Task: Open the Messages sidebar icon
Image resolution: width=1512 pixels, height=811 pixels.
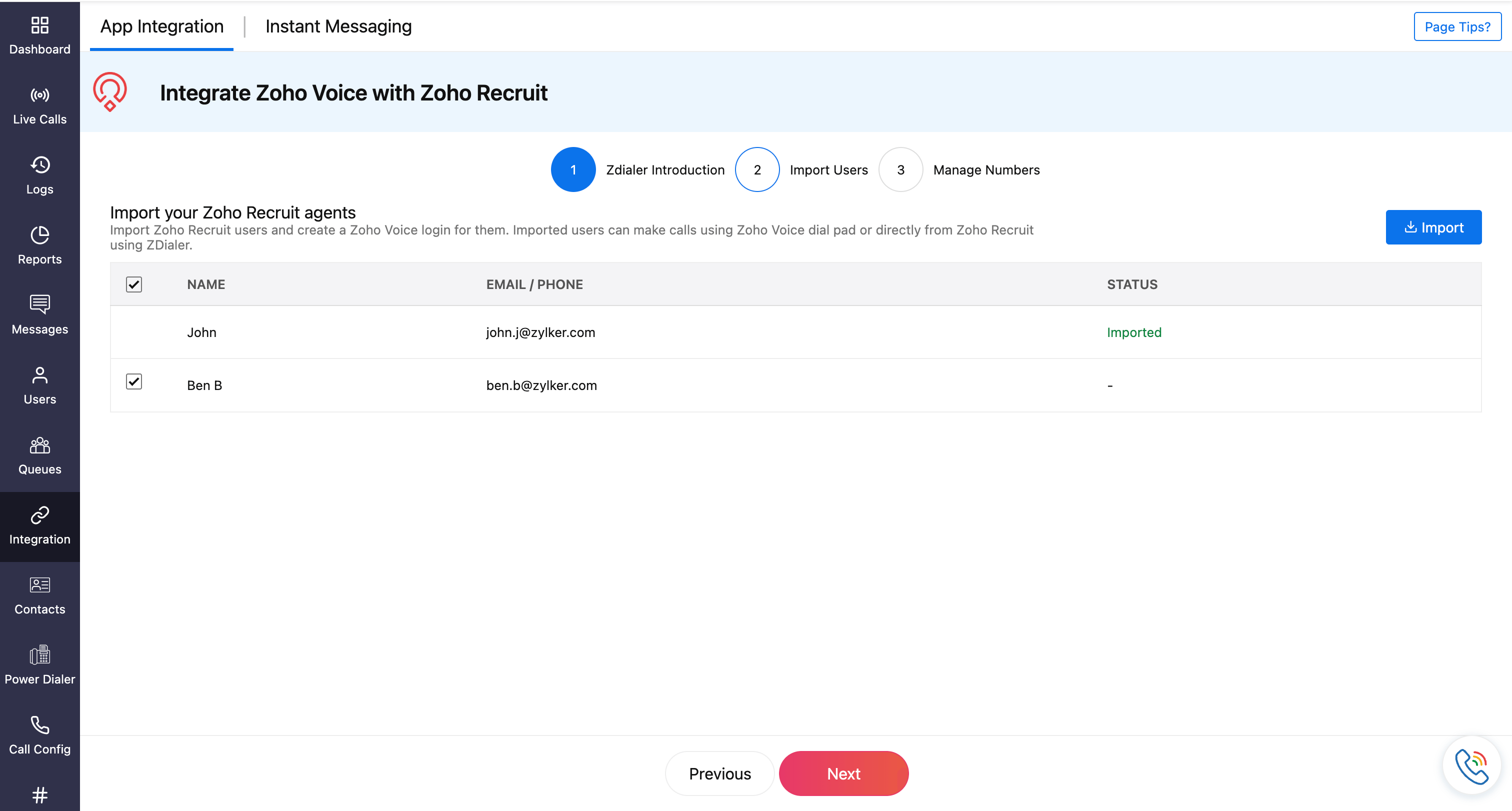Action: [39, 304]
